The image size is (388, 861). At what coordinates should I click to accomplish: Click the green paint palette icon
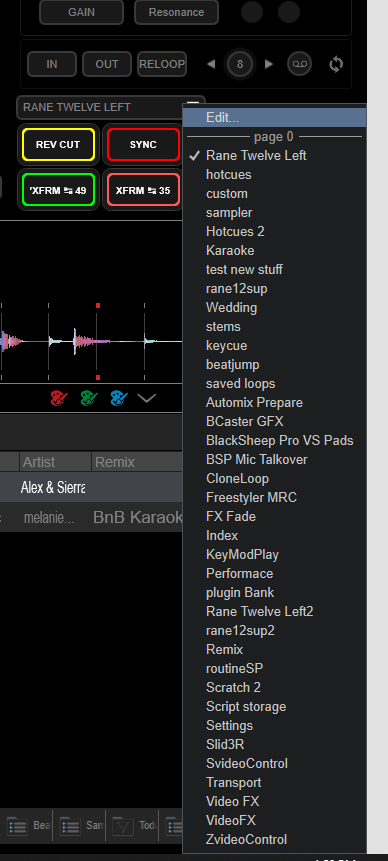(89, 398)
